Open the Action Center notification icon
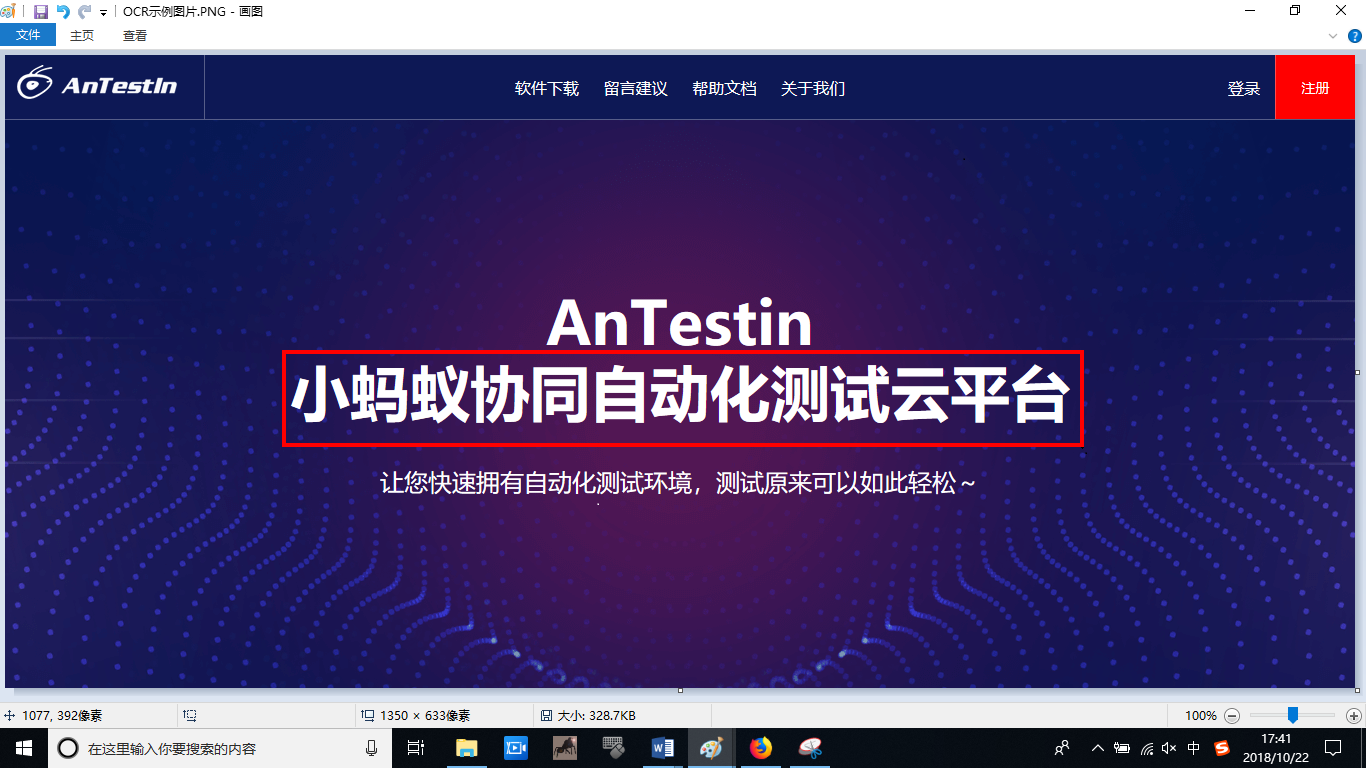The image size is (1366, 768). coord(1333,748)
